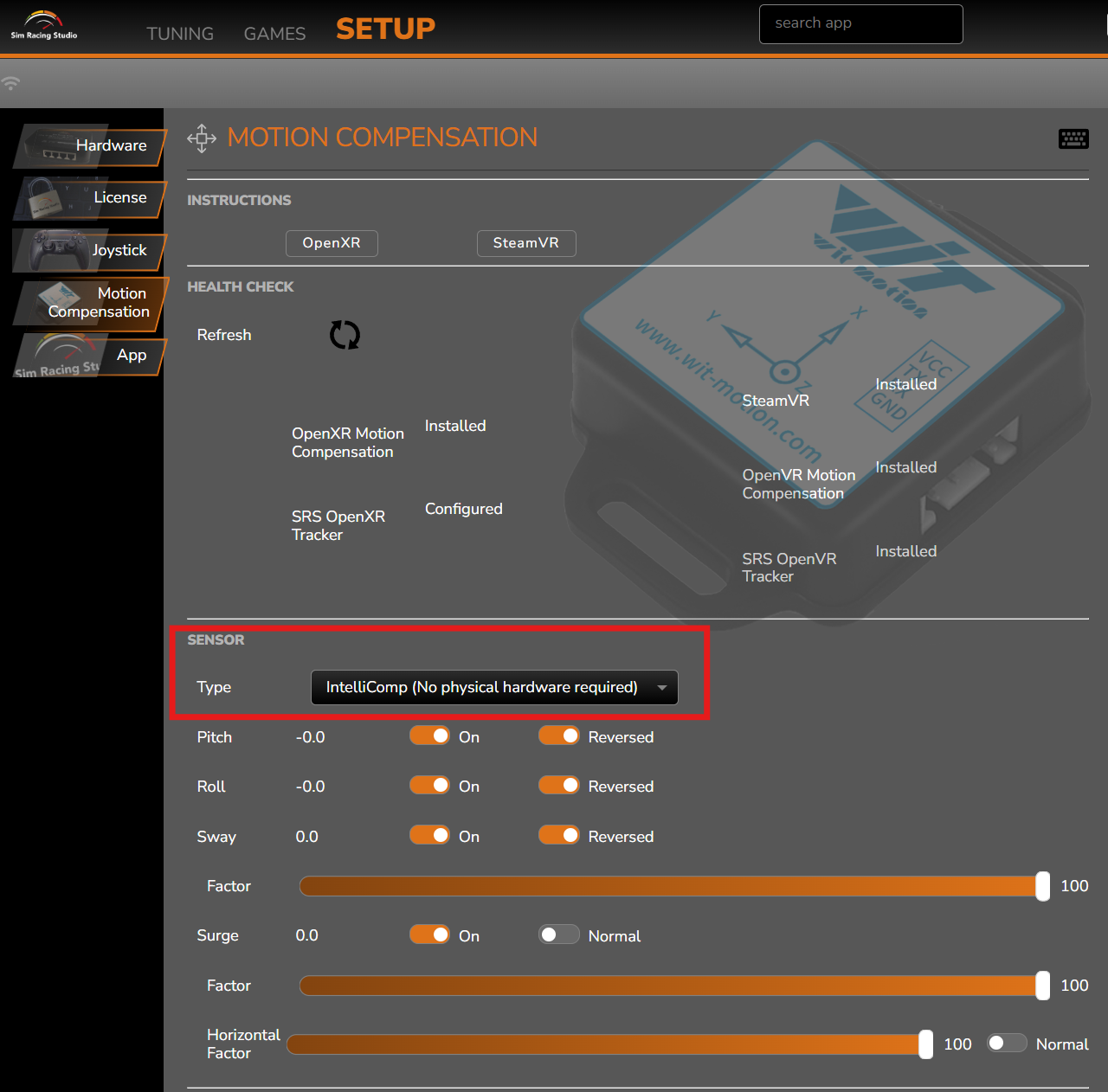Toggle the Surge Normal switch
This screenshot has height=1092, width=1108.
[559, 935]
